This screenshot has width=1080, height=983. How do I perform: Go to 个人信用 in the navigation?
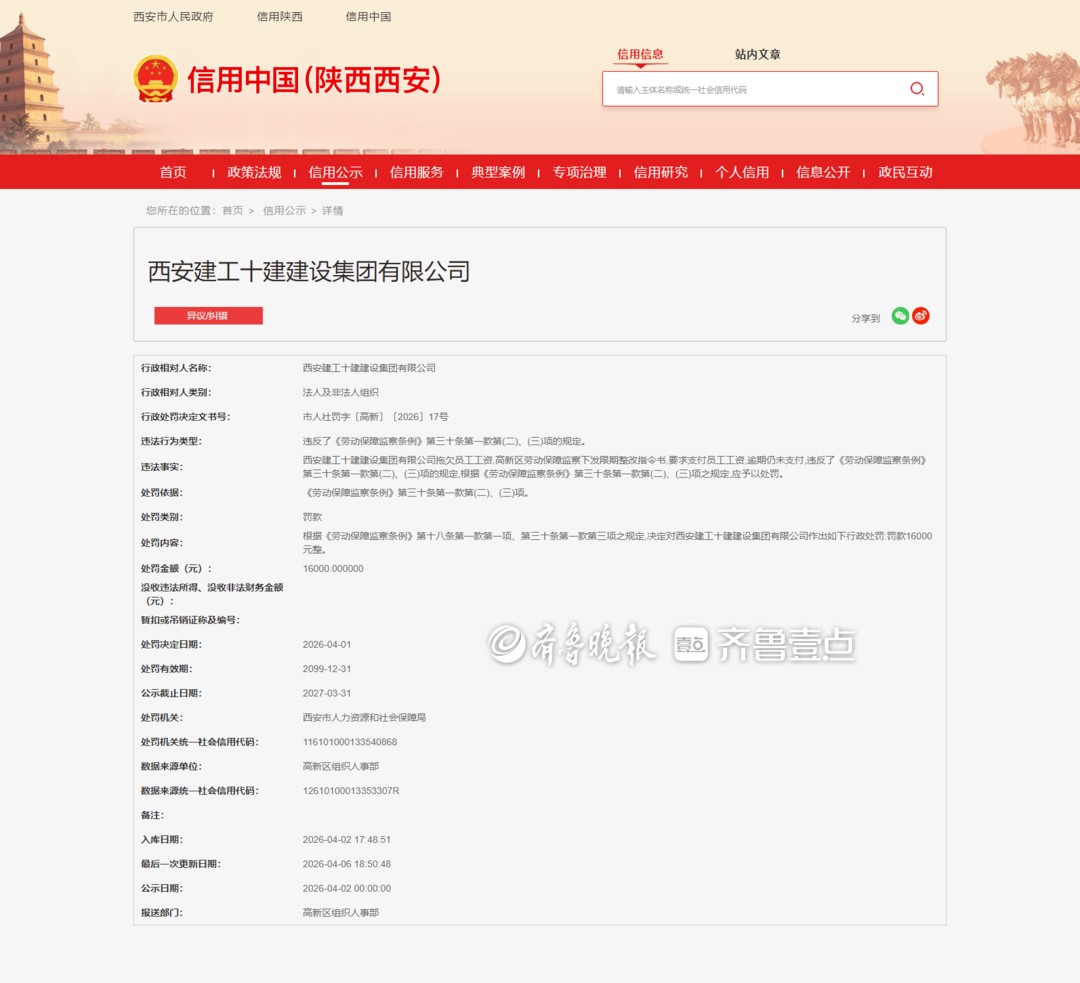tap(741, 172)
